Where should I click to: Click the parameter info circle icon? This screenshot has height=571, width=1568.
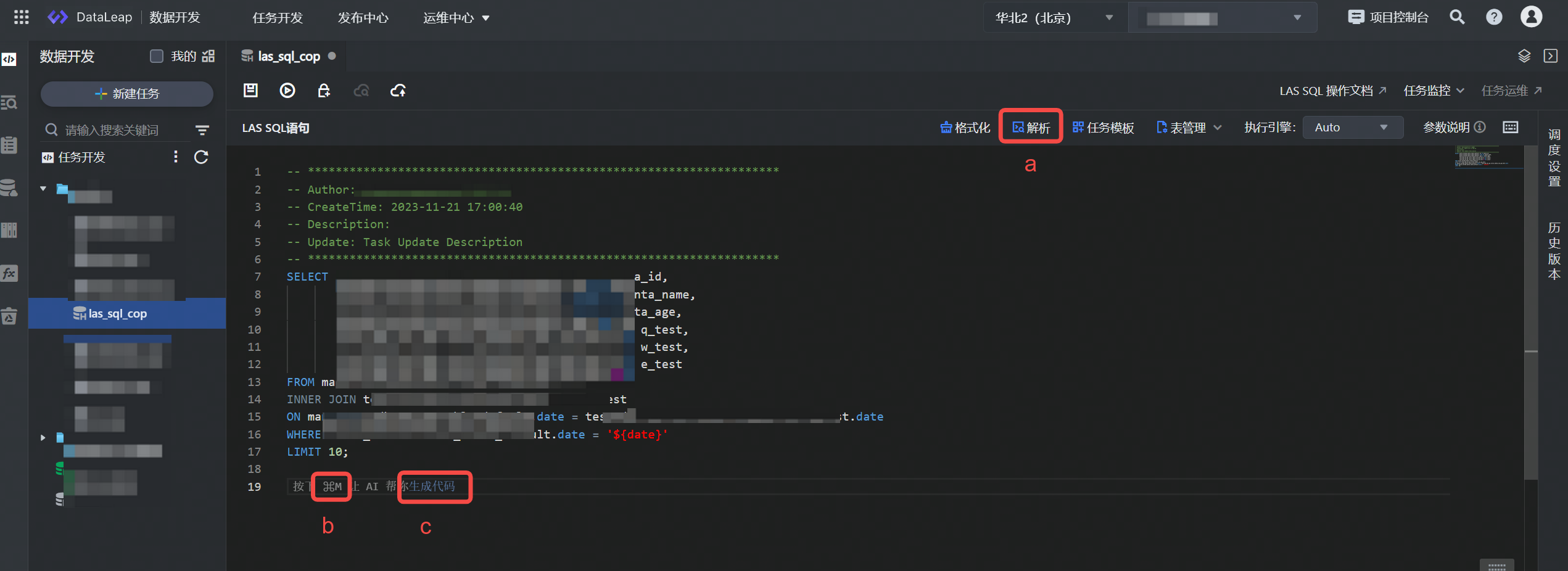tap(1480, 127)
